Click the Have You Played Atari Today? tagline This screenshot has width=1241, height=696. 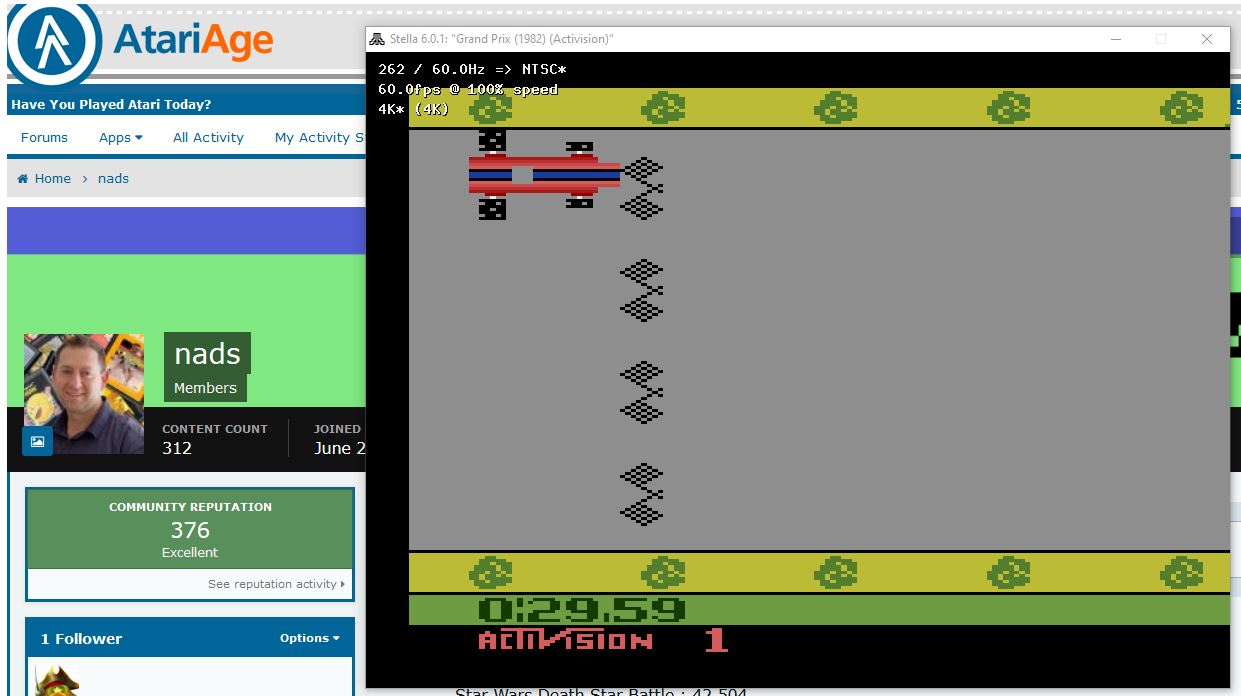111,105
